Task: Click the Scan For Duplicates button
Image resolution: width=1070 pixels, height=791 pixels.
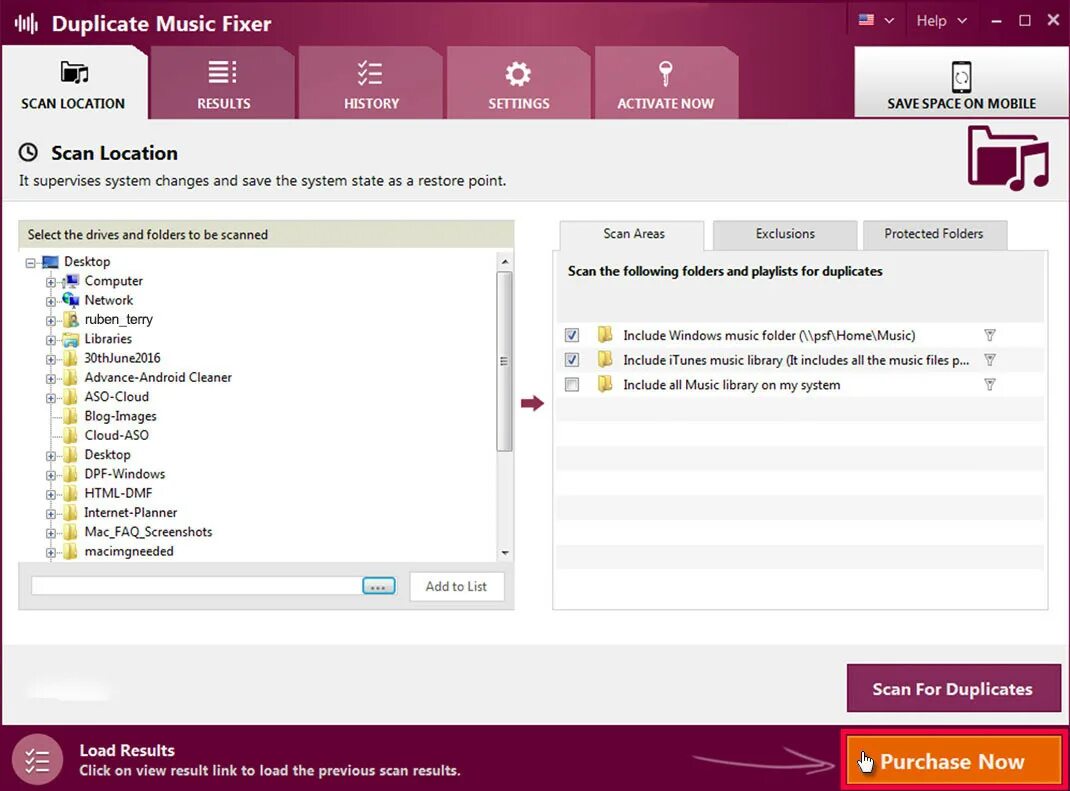Action: tap(953, 689)
